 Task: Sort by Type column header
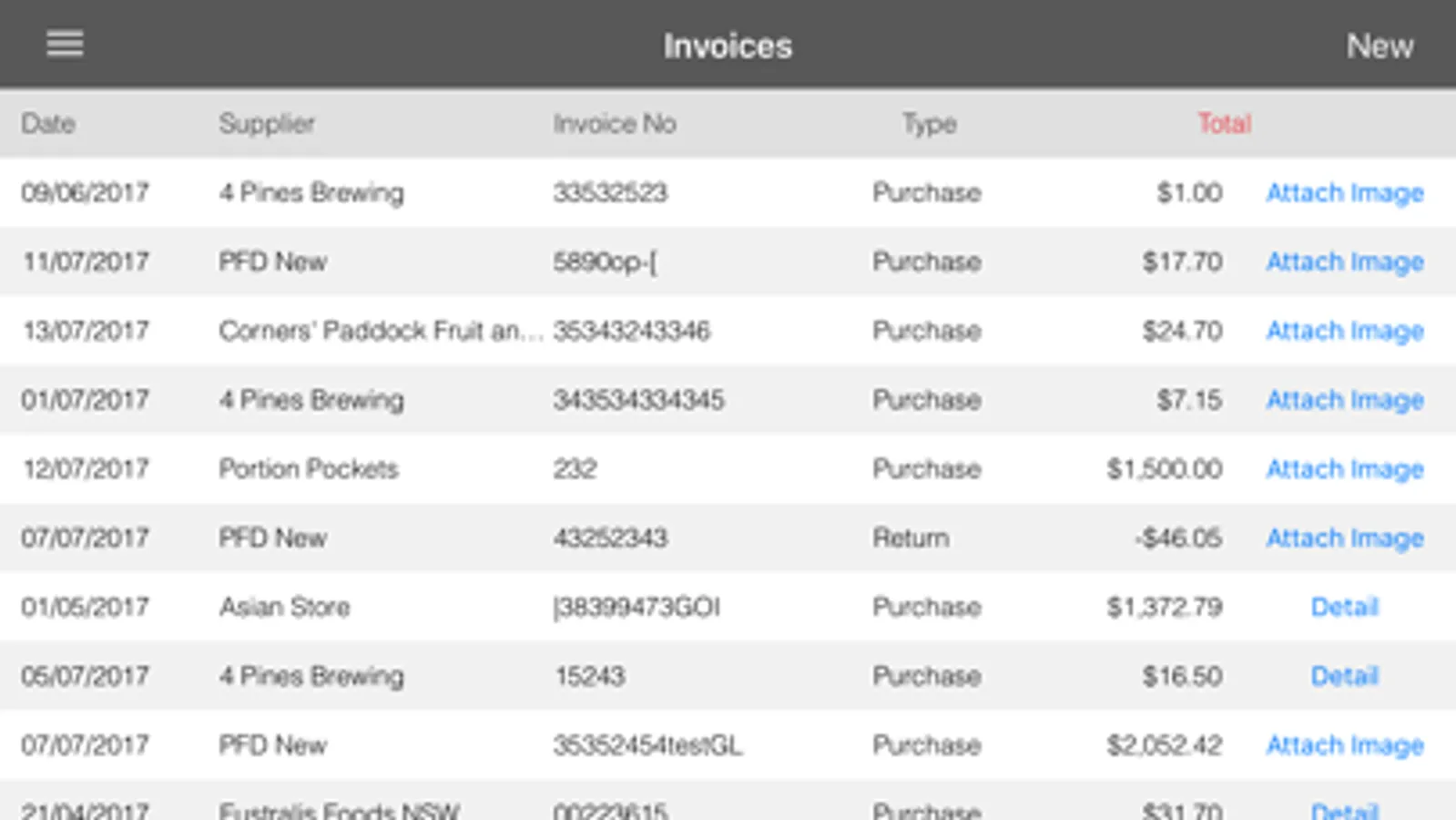929,124
